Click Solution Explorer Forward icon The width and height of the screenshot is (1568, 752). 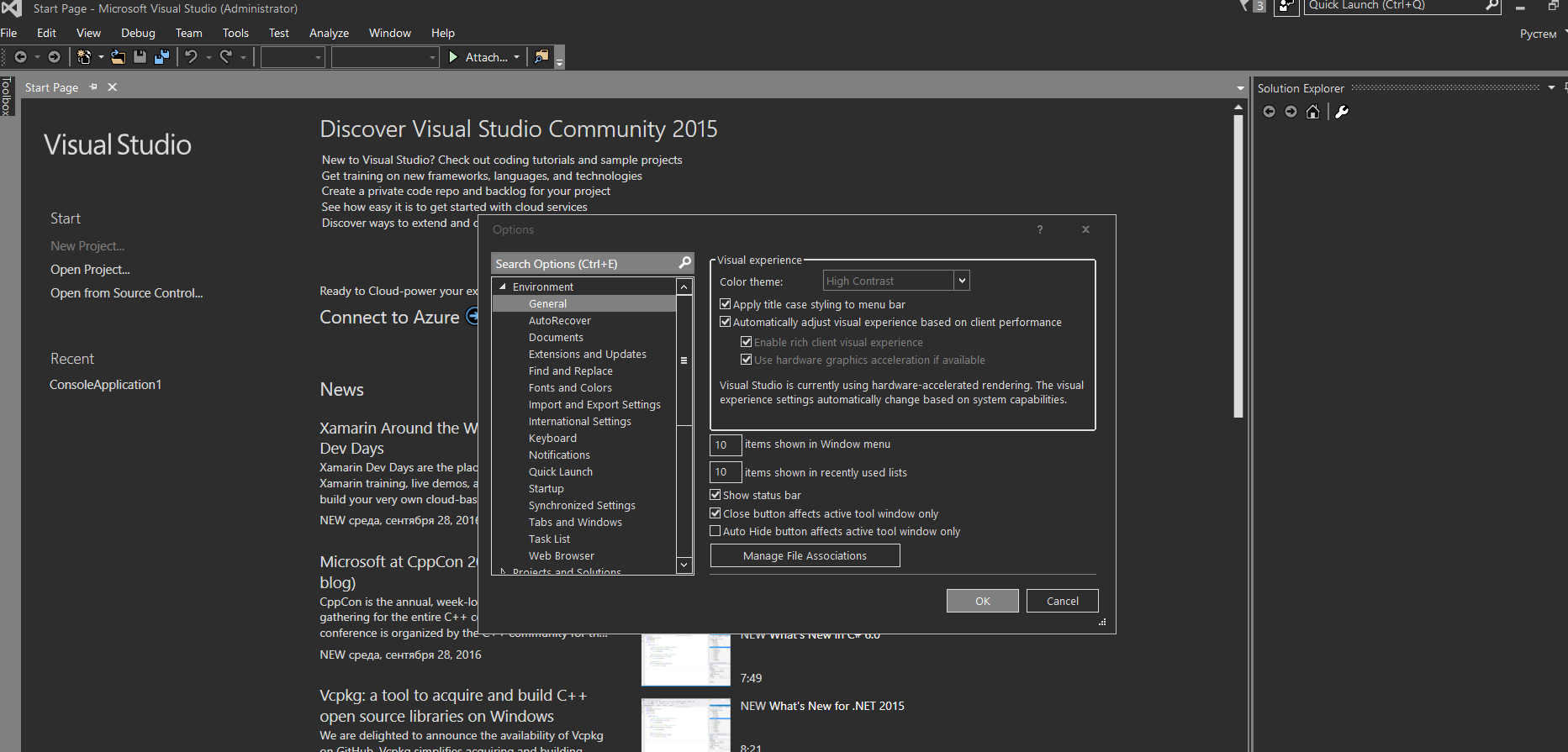1291,112
